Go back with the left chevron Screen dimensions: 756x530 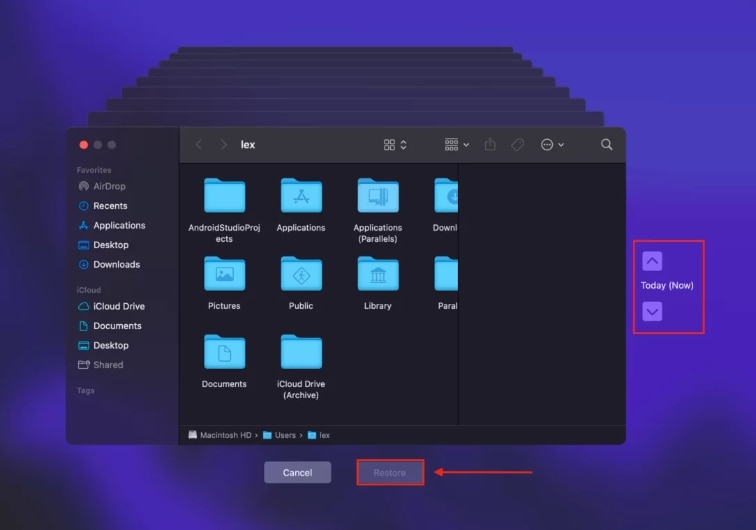199,145
